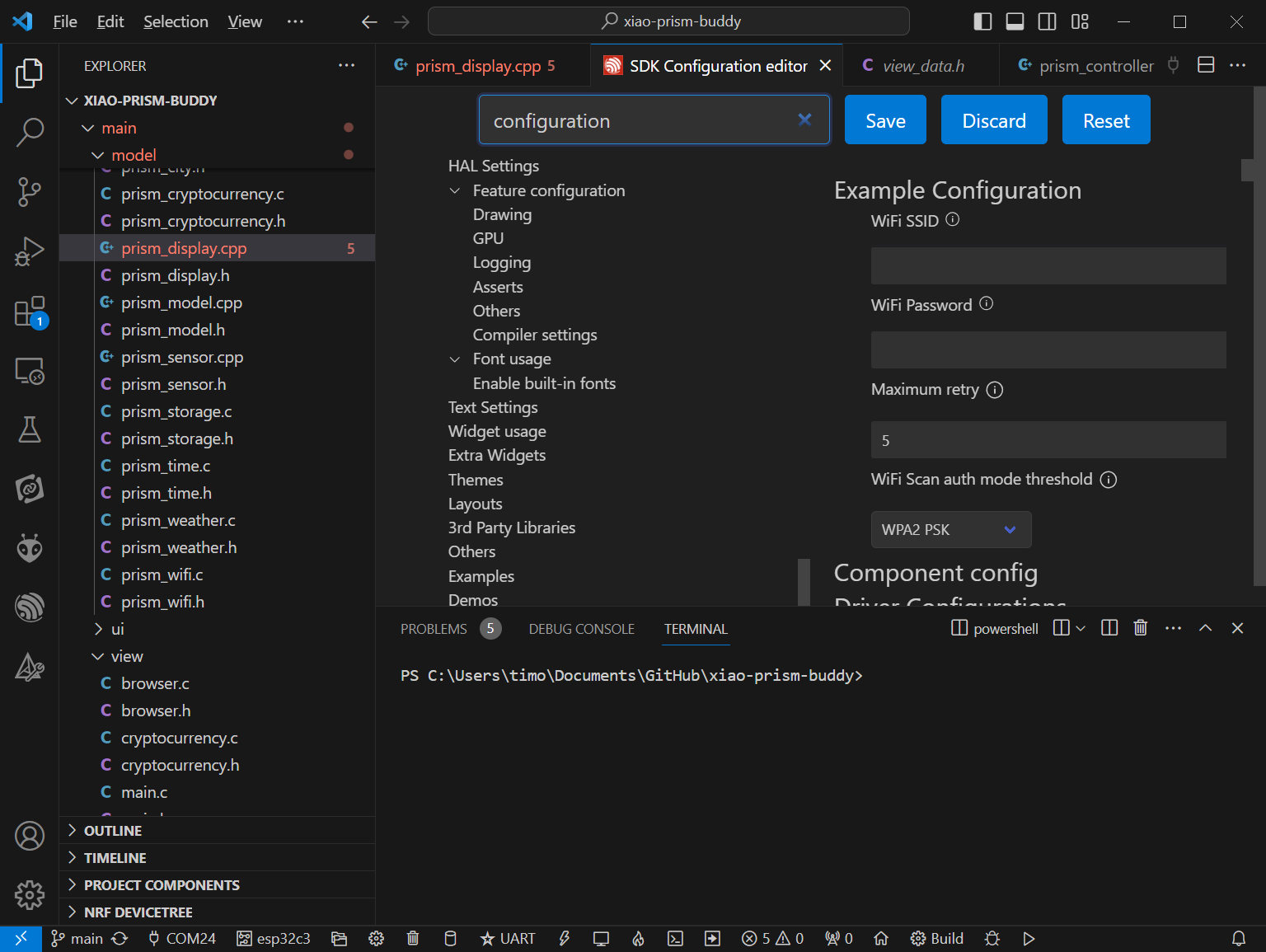Click the SDK Configuration gear in status bar
This screenshot has width=1266, height=952.
[377, 939]
